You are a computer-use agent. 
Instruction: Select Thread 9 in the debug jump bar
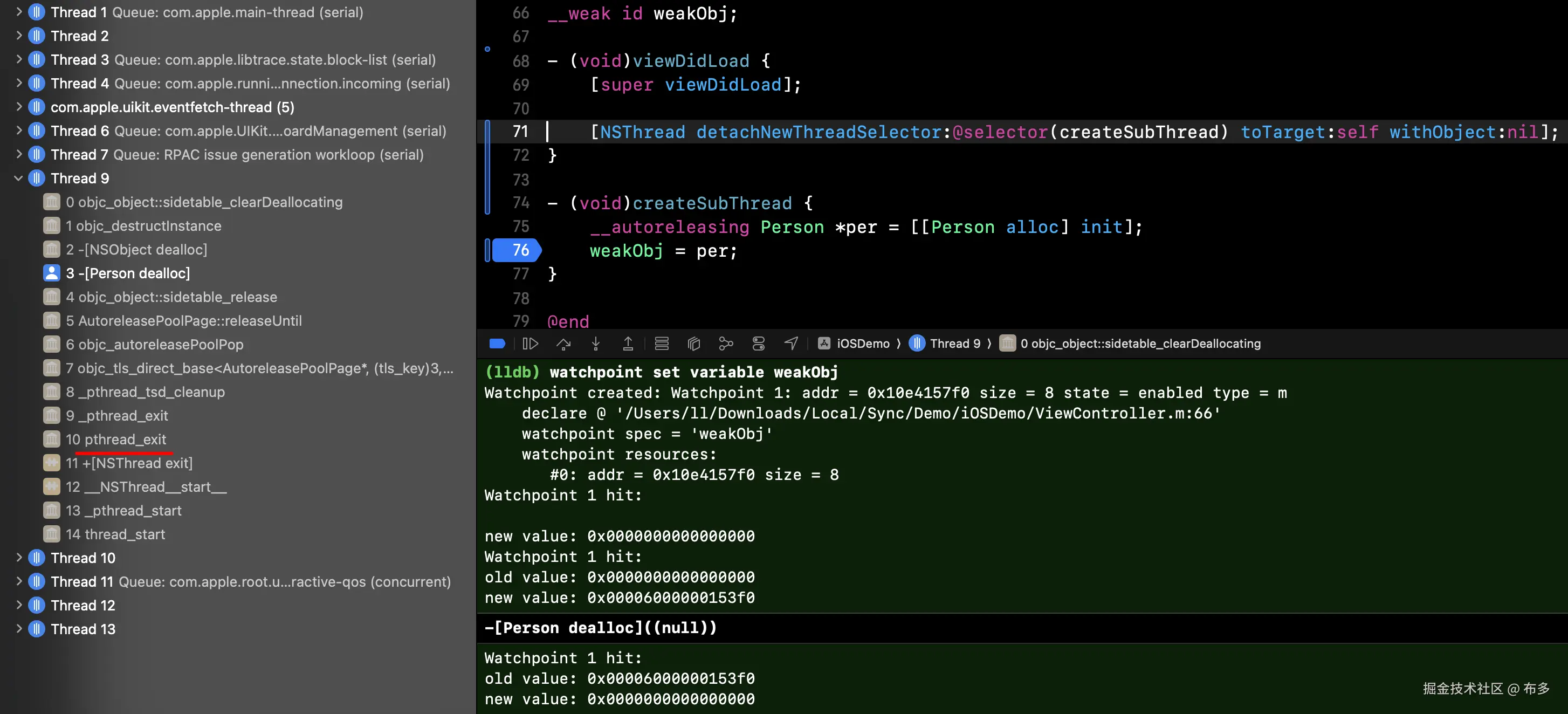[954, 344]
